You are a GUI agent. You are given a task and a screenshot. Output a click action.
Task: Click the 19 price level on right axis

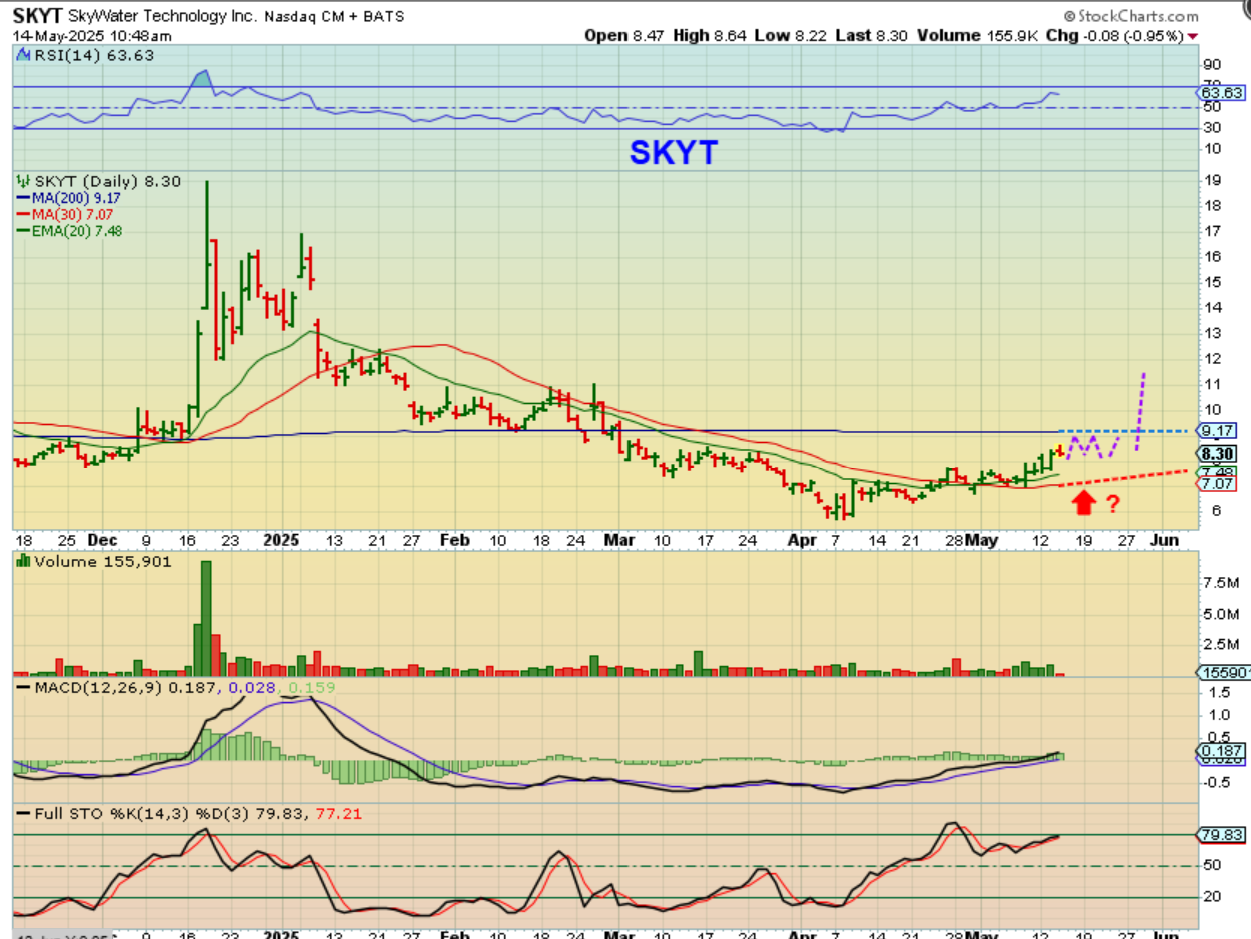point(1212,181)
